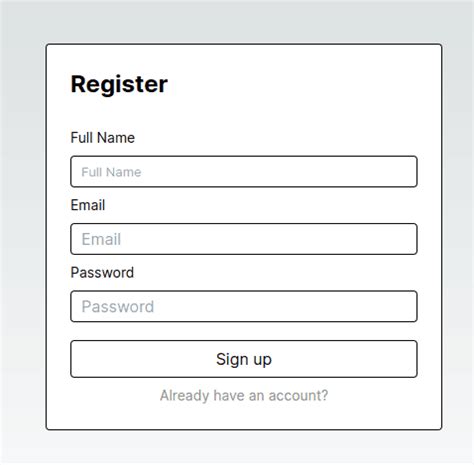Click the Sign up button
This screenshot has width=474, height=465.
point(244,359)
